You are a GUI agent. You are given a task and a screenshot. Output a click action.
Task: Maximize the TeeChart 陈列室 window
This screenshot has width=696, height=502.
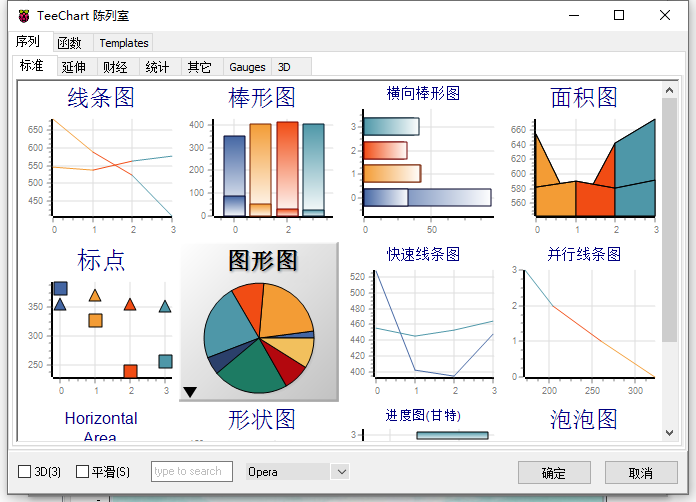click(x=619, y=16)
